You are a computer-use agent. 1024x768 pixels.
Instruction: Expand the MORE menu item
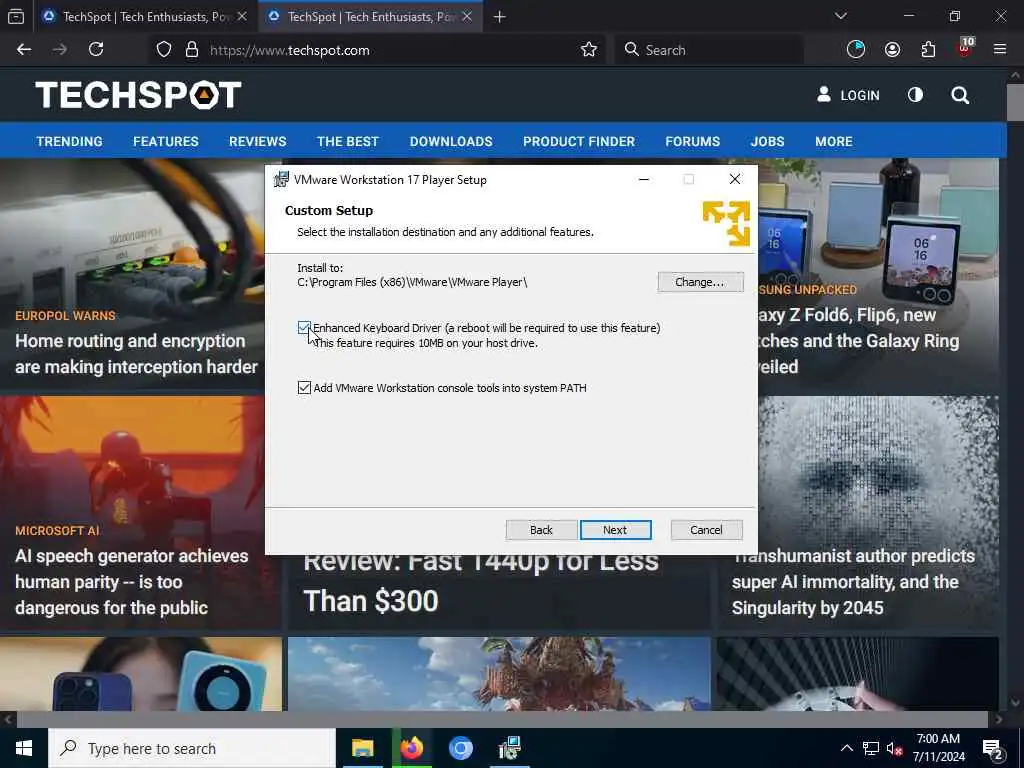click(833, 141)
